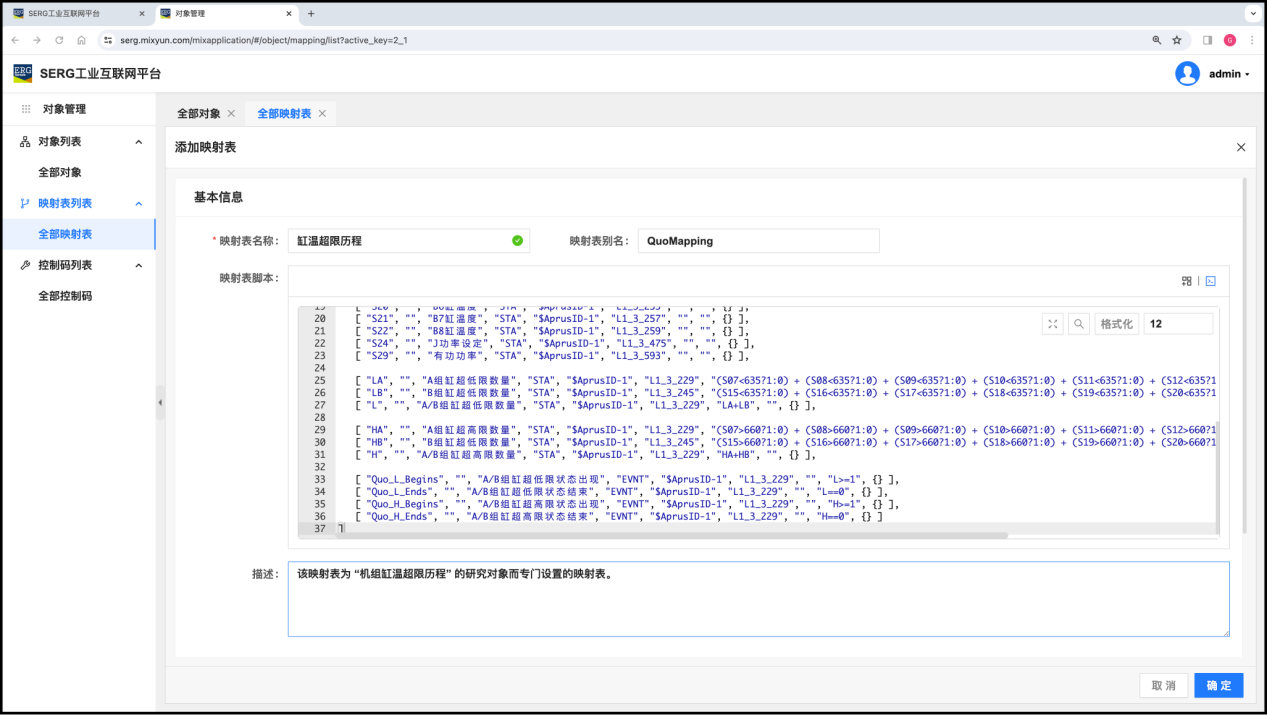Click the editor horizontal scrollbar
This screenshot has height=715, width=1267.
670,536
